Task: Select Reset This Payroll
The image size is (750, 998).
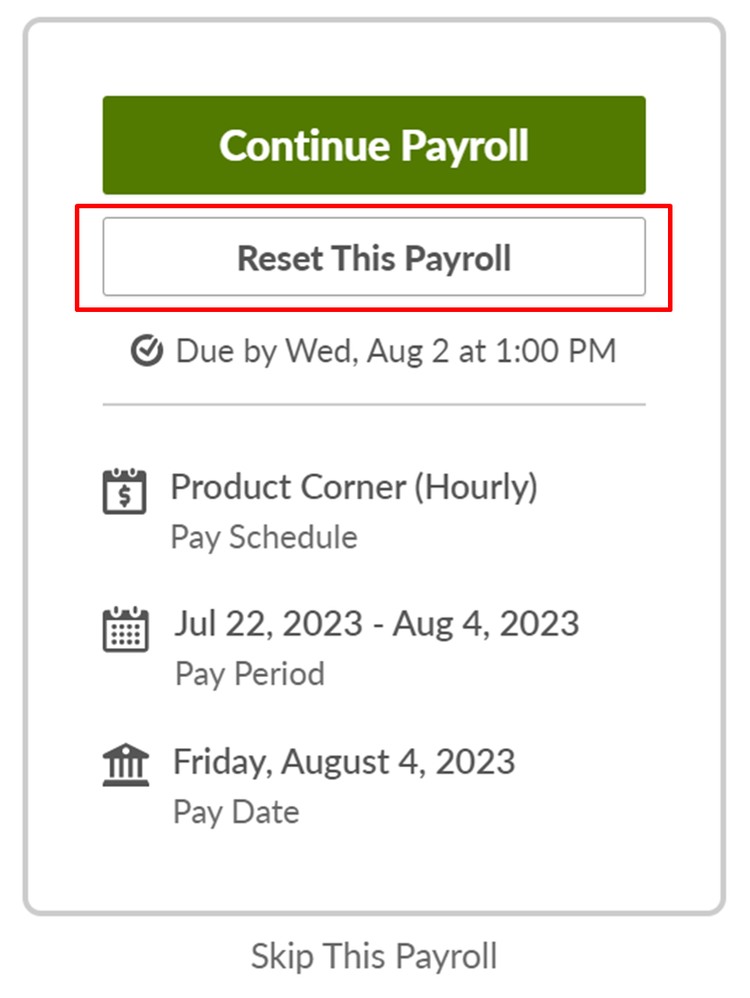Action: tap(374, 257)
